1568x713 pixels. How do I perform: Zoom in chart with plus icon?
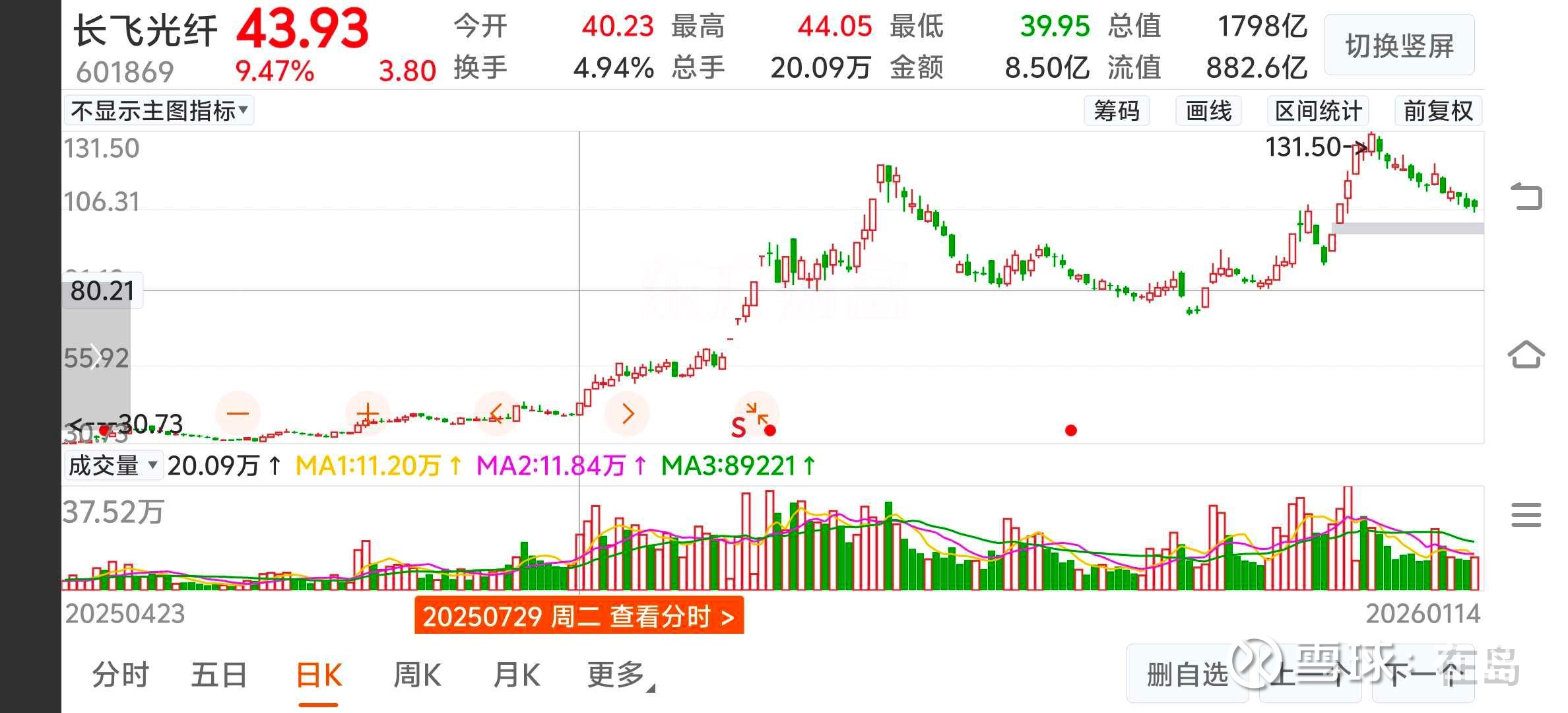pos(368,414)
